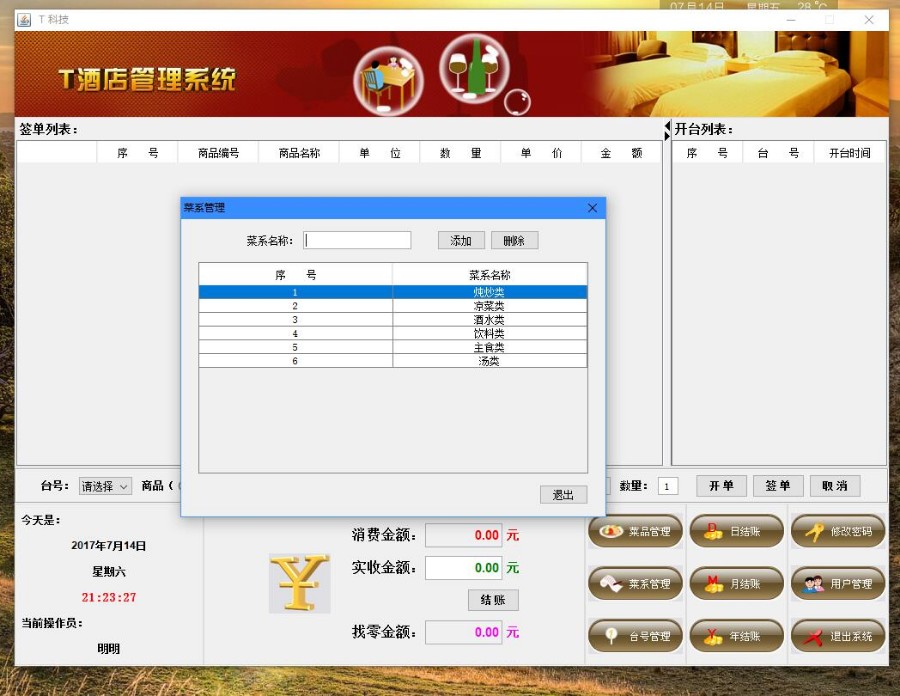Click the 签单 button
The height and width of the screenshot is (696, 900).
click(x=778, y=485)
